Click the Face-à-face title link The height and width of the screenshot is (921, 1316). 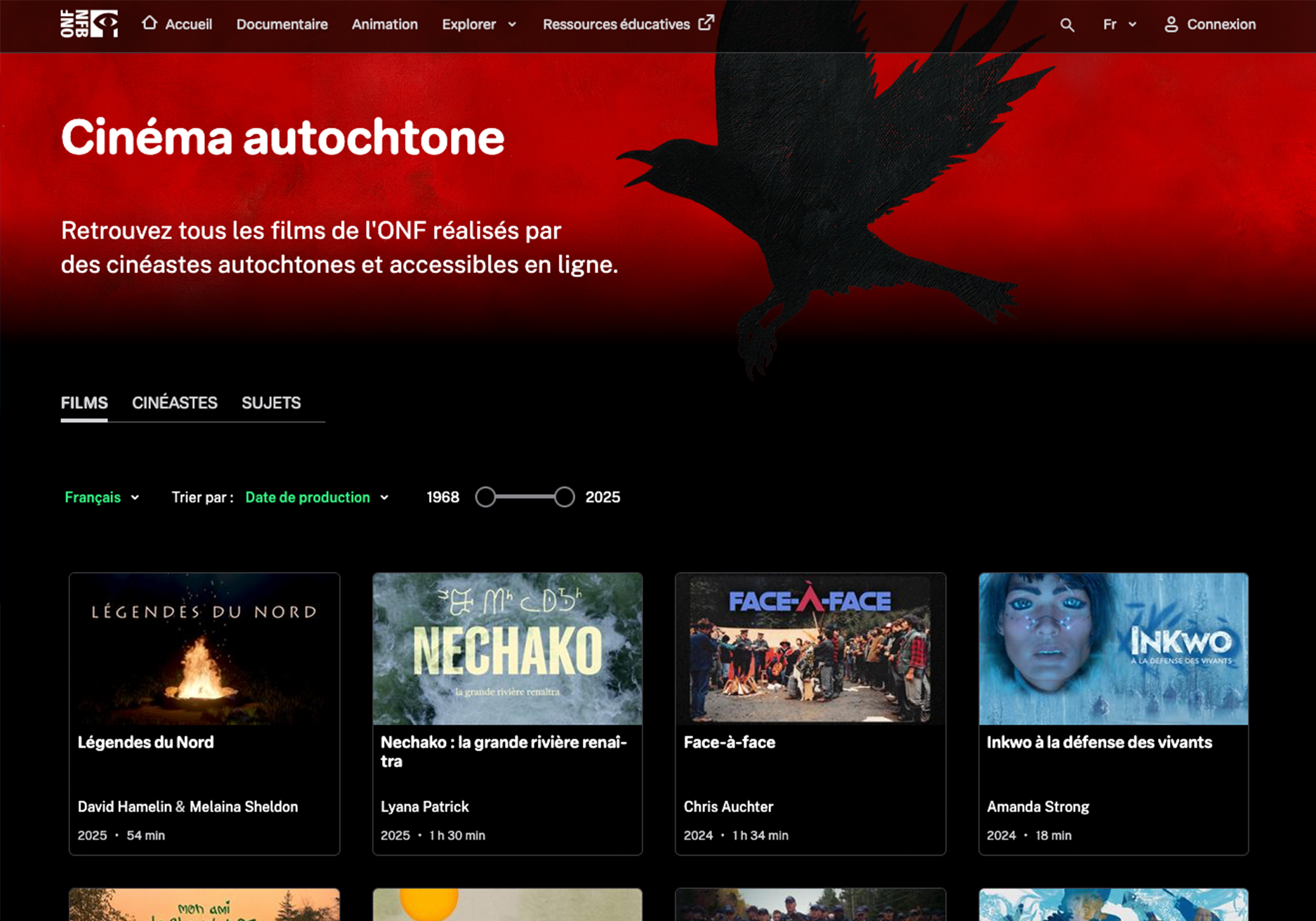pyautogui.click(x=729, y=742)
